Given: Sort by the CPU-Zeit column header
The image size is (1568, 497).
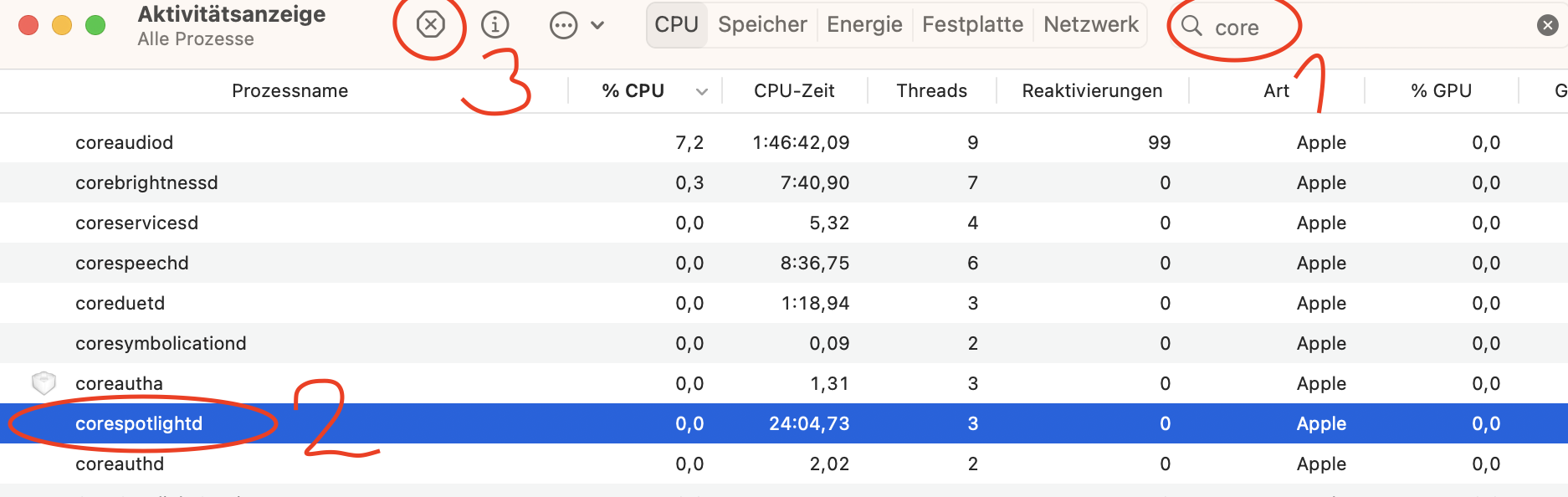Looking at the screenshot, I should (x=794, y=91).
